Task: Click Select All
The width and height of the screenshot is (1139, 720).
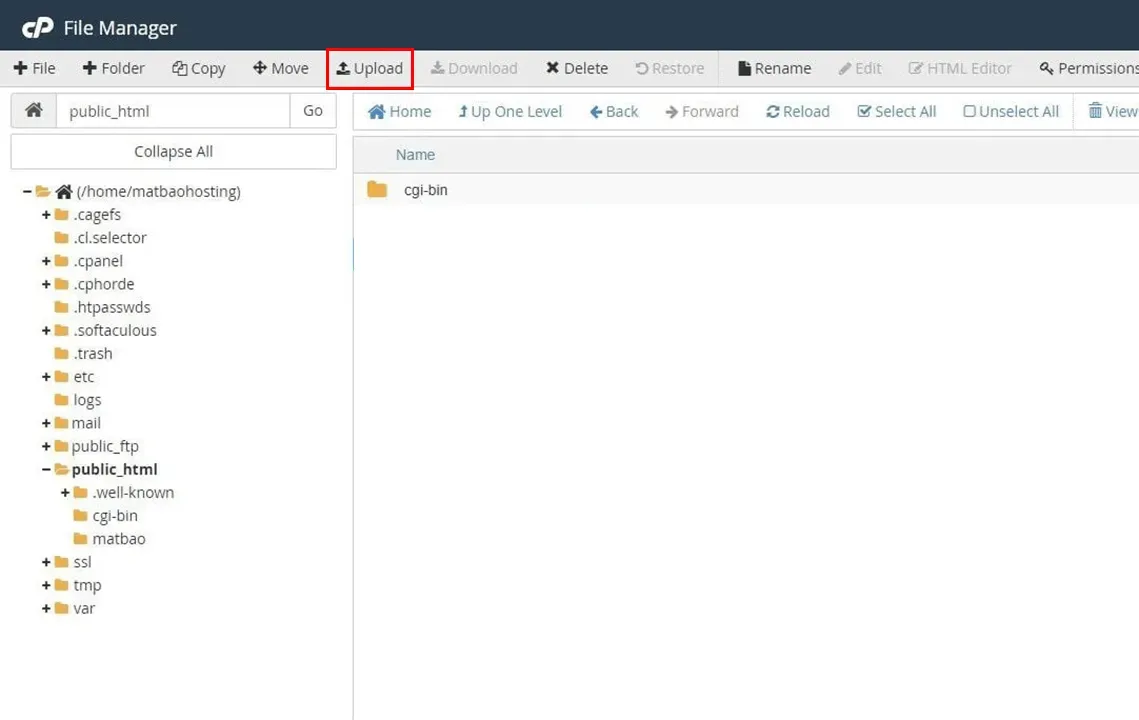Action: pyautogui.click(x=896, y=111)
